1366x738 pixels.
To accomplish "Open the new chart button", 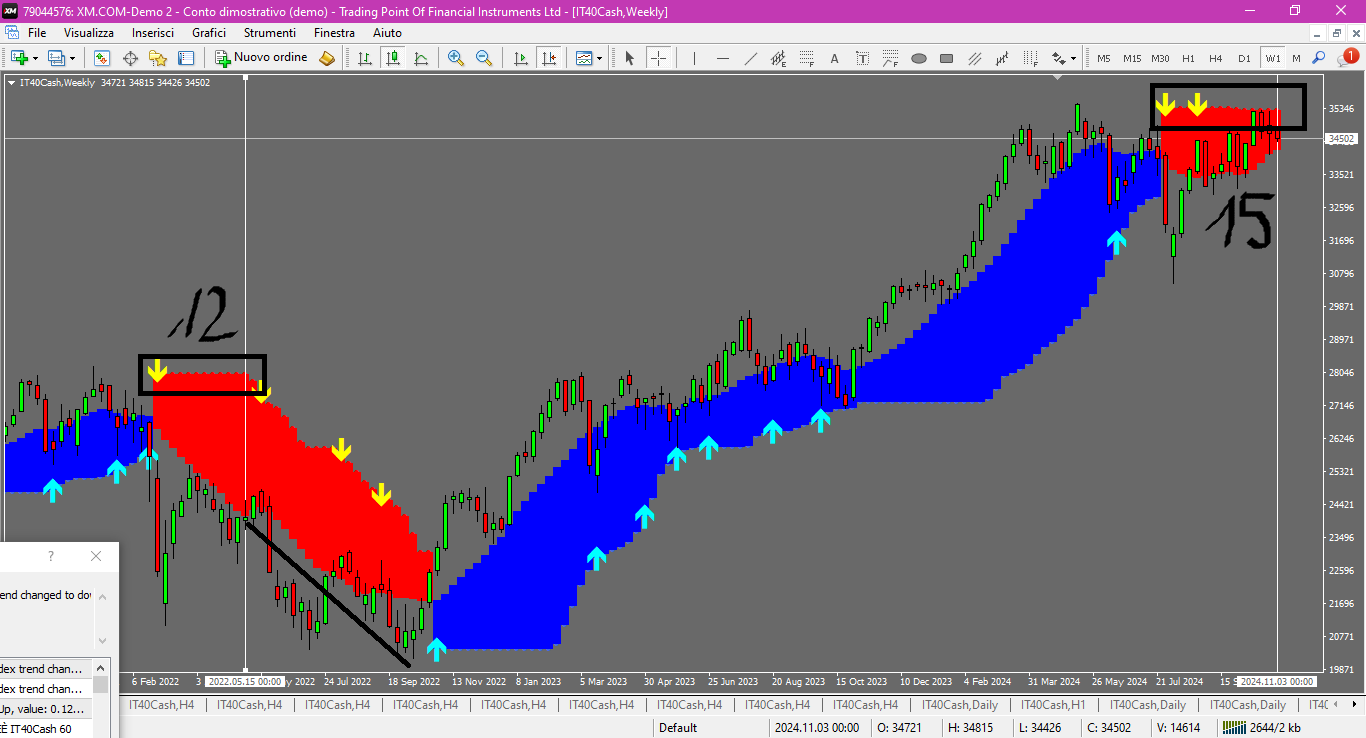I will (x=19, y=58).
